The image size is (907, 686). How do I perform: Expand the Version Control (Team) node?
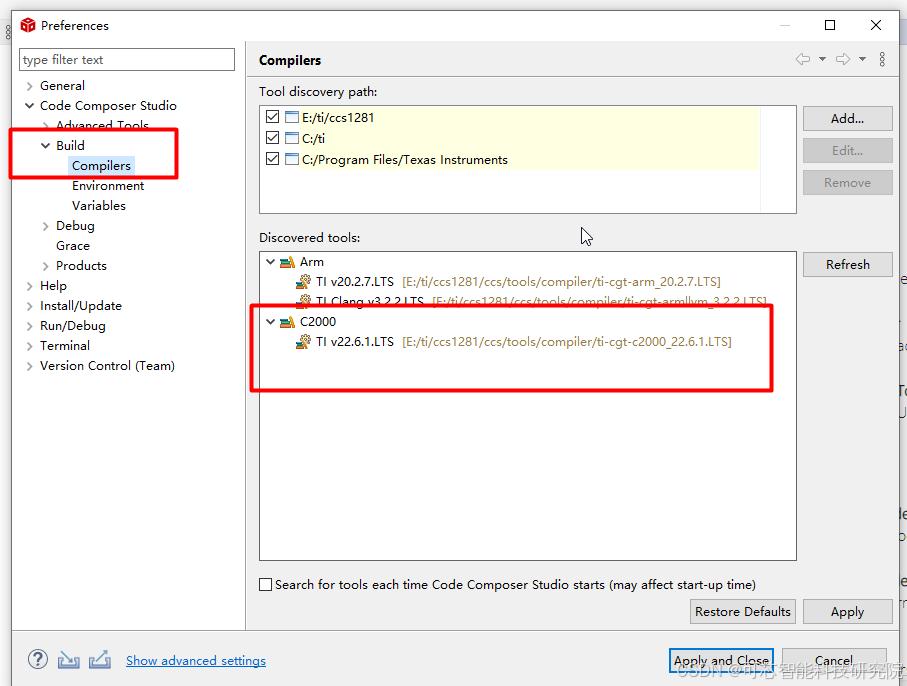pyautogui.click(x=30, y=366)
